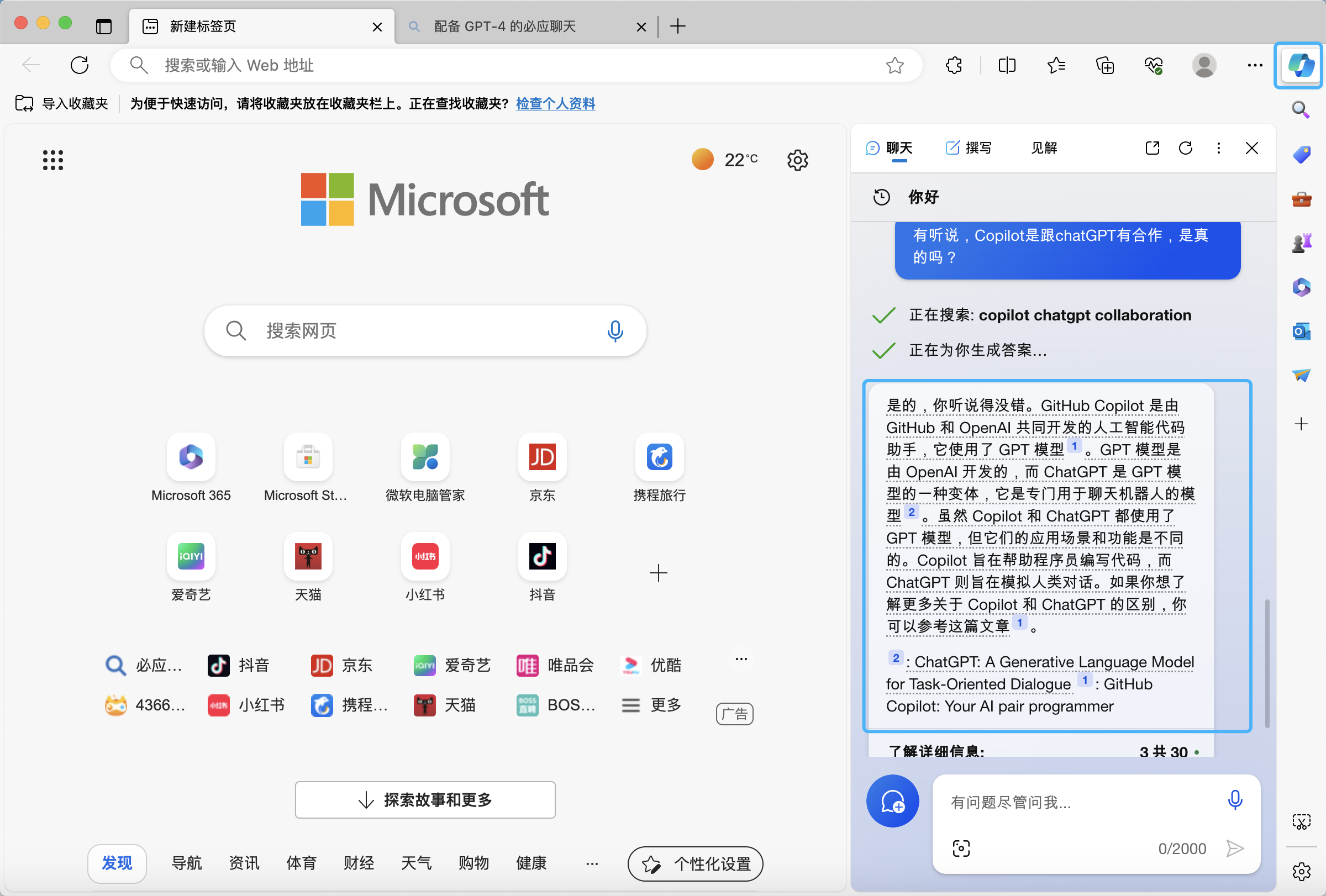Open the apps grid launcher
Image resolution: width=1326 pixels, height=896 pixels.
pyautogui.click(x=53, y=160)
